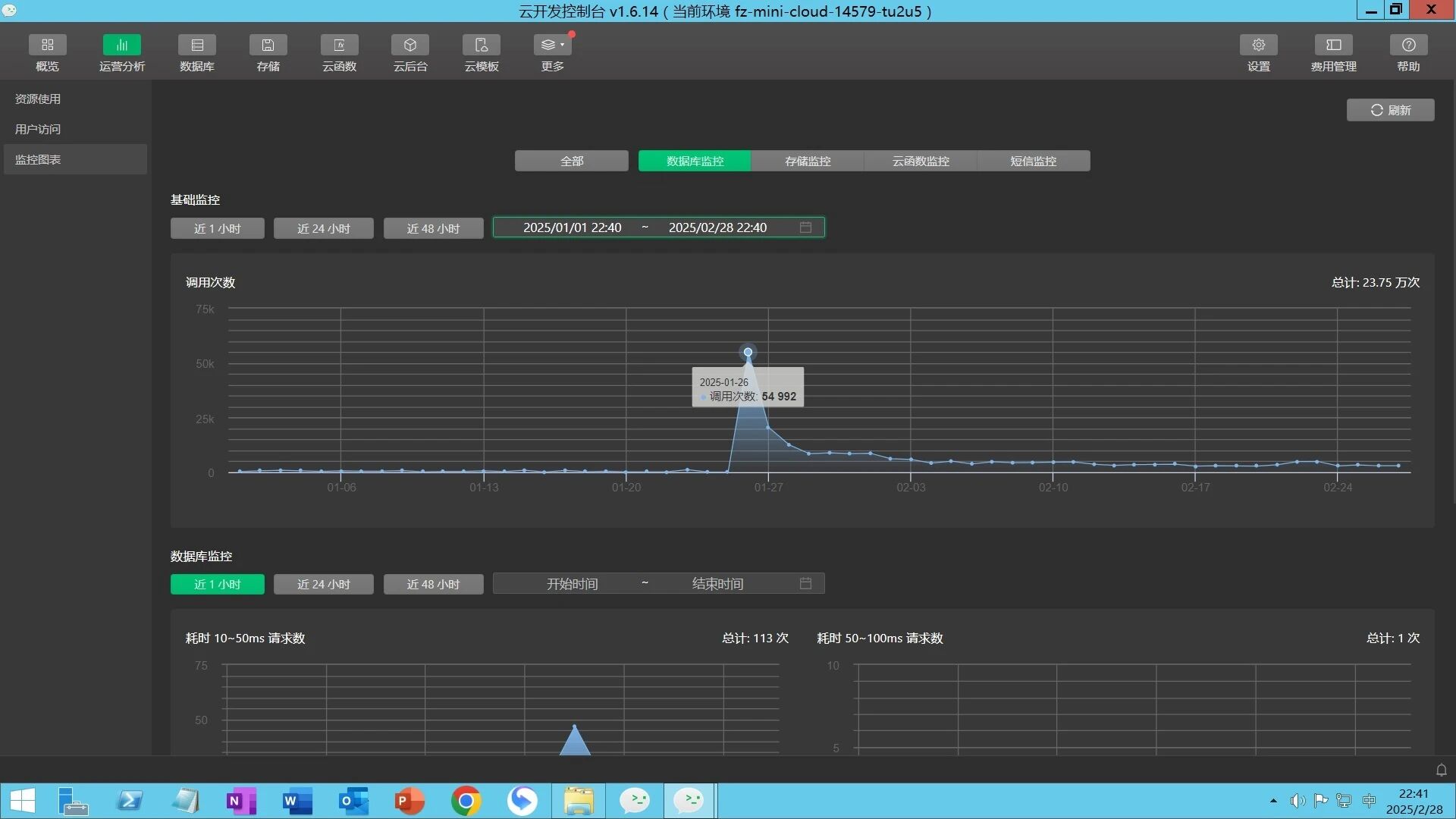Open the 概览 overview icon
The height and width of the screenshot is (819, 1456).
(47, 45)
